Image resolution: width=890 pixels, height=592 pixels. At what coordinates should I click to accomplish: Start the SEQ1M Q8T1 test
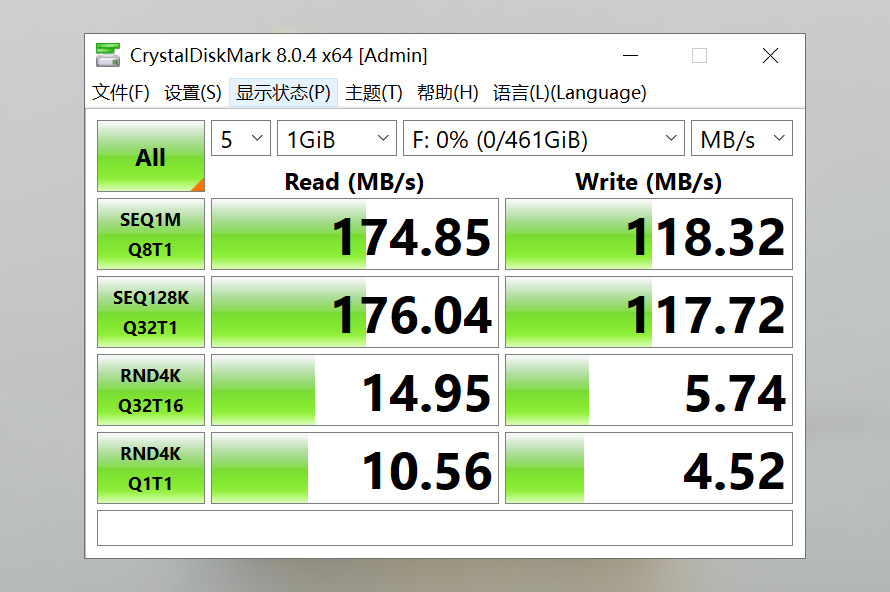pyautogui.click(x=150, y=234)
